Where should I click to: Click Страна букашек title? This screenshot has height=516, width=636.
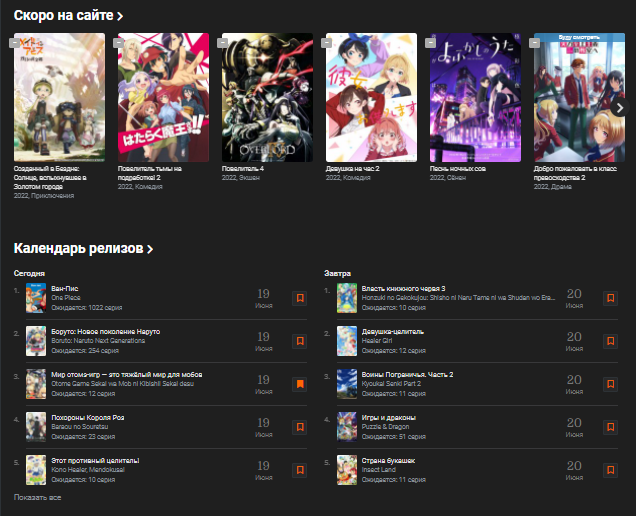coord(388,460)
